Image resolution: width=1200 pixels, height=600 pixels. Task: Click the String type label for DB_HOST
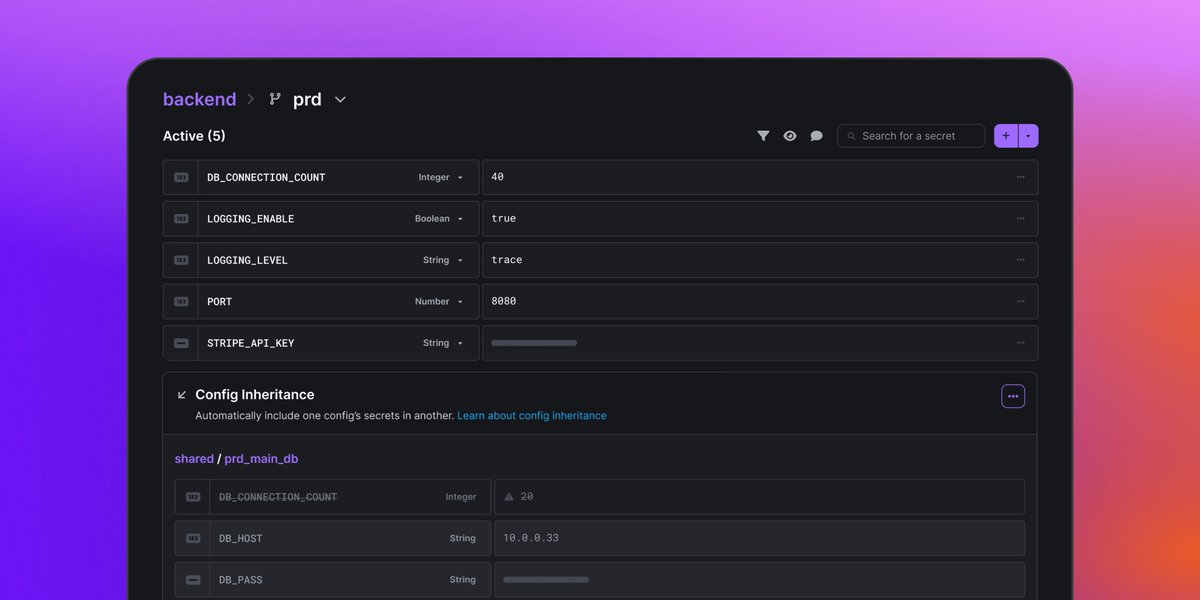(x=463, y=538)
